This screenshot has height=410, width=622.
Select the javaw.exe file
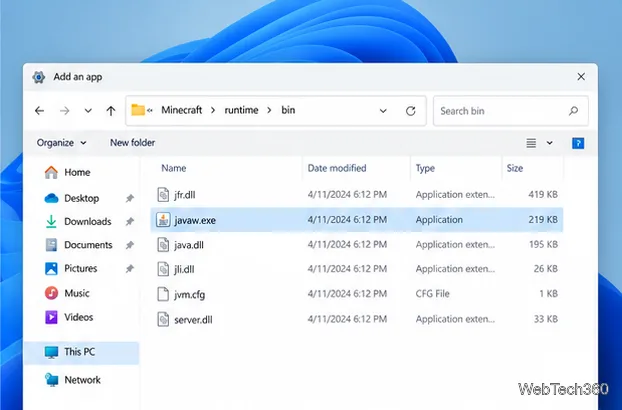point(357,220)
